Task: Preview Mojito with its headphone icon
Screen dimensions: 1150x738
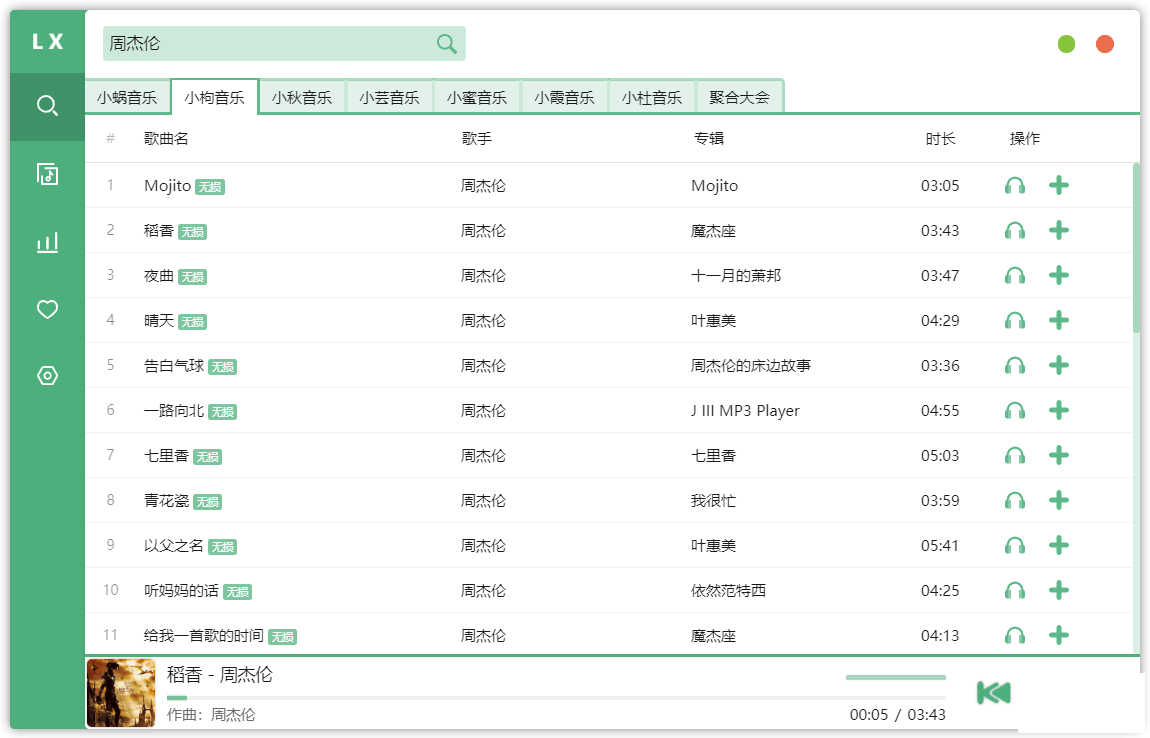Action: tap(1015, 185)
